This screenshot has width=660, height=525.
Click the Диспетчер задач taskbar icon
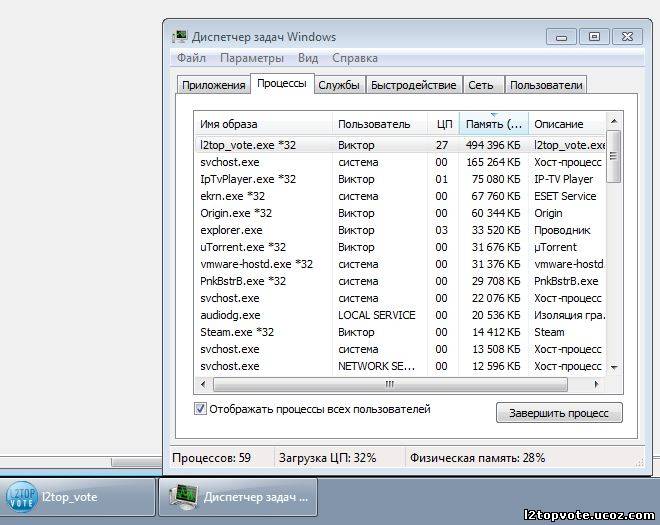click(x=183, y=496)
